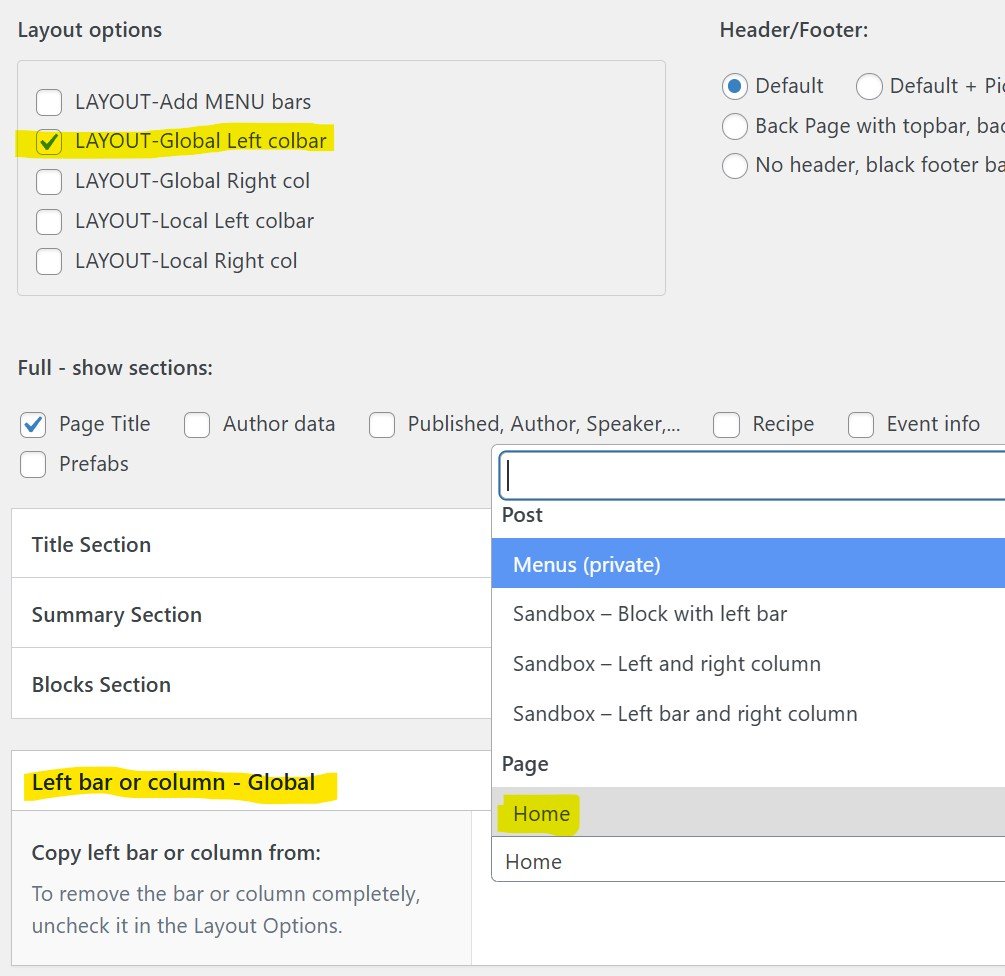Choose Sandbox – Left and right column
Image resolution: width=1005 pixels, height=976 pixels.
coord(666,664)
